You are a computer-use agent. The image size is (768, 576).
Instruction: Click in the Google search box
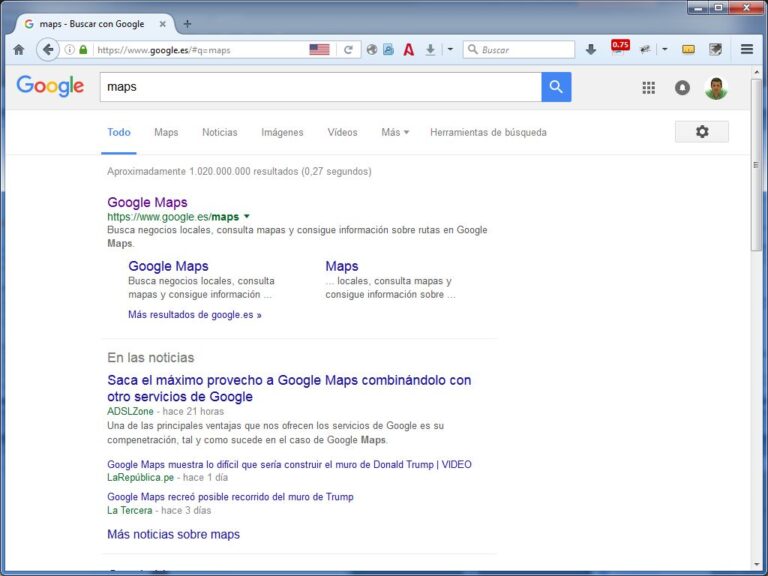(x=321, y=87)
